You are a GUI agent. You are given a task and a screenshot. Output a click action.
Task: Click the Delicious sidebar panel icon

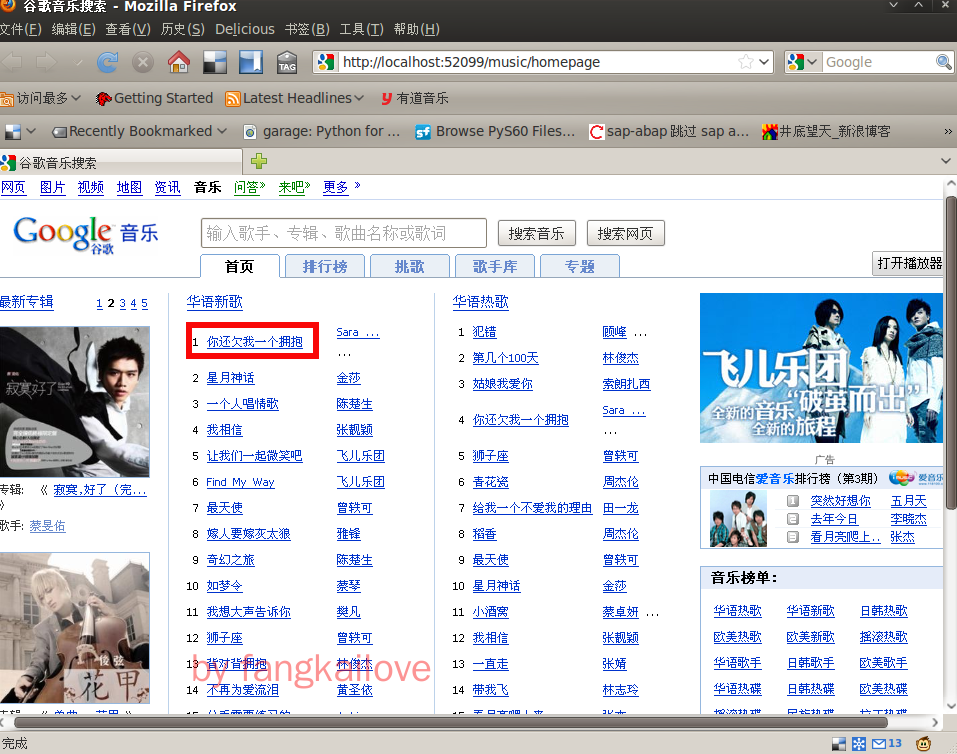tap(251, 62)
